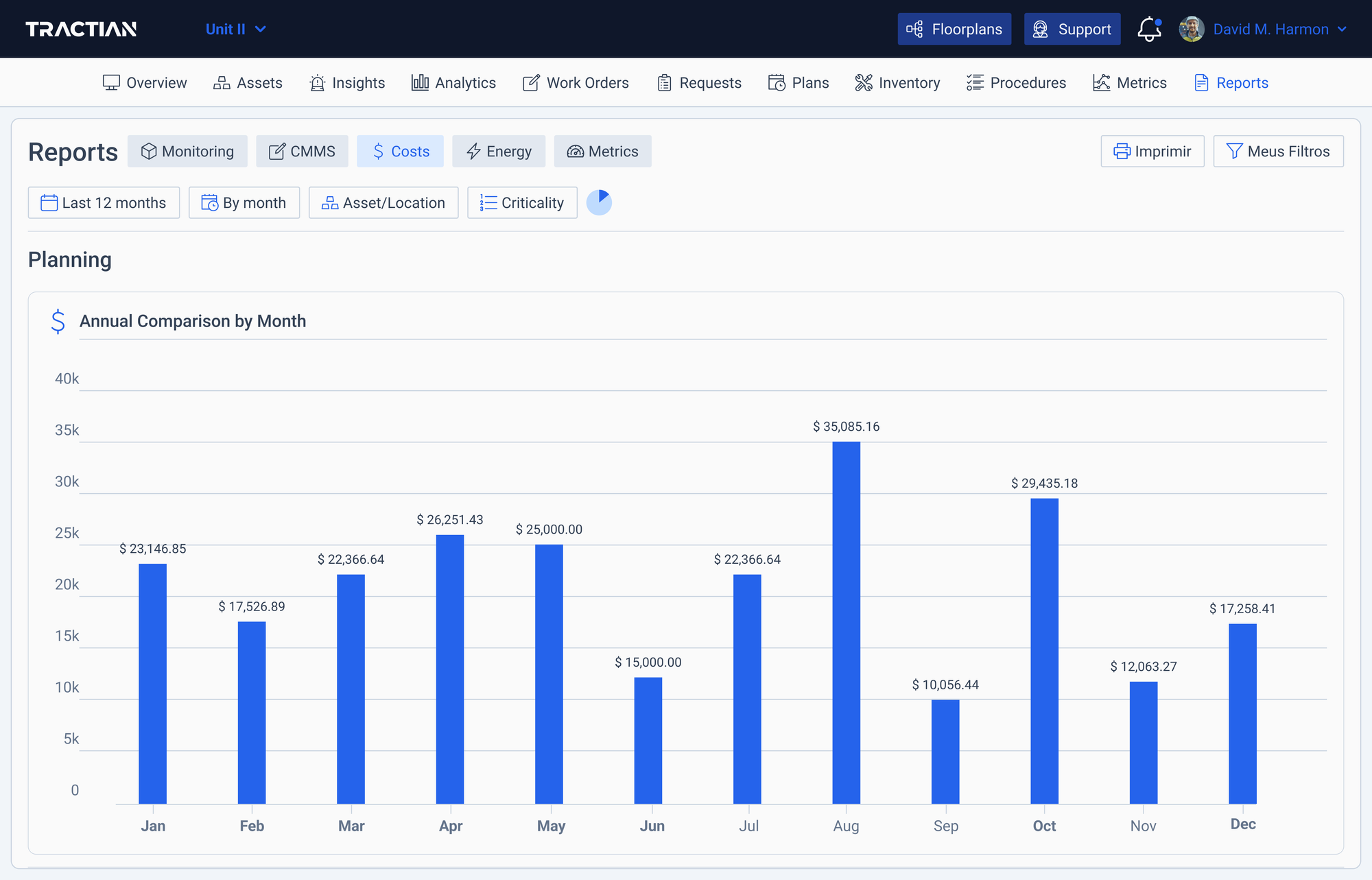
Task: Switch on the CMMS report filter
Action: click(302, 151)
